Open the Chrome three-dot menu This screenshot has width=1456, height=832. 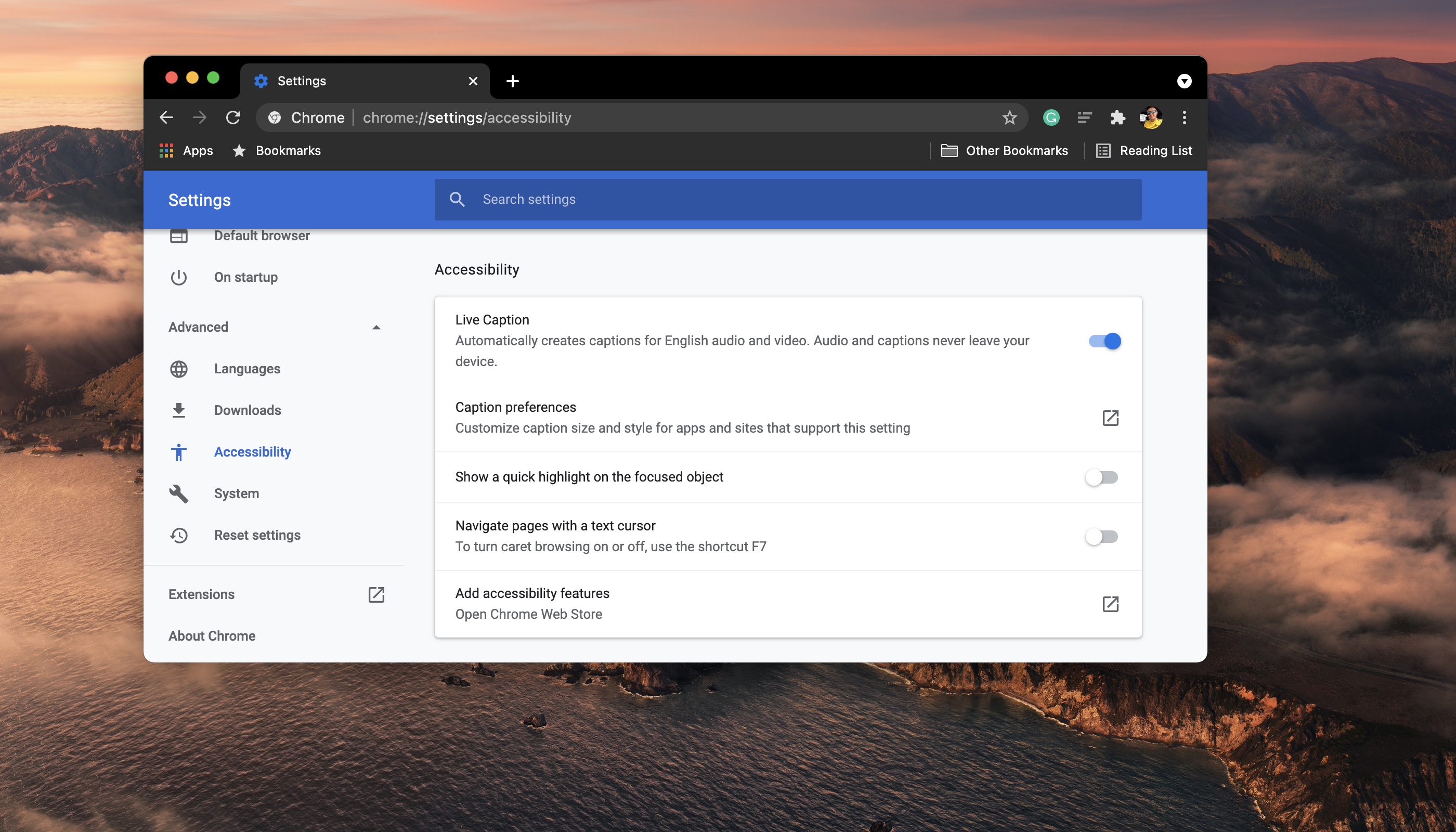point(1184,118)
